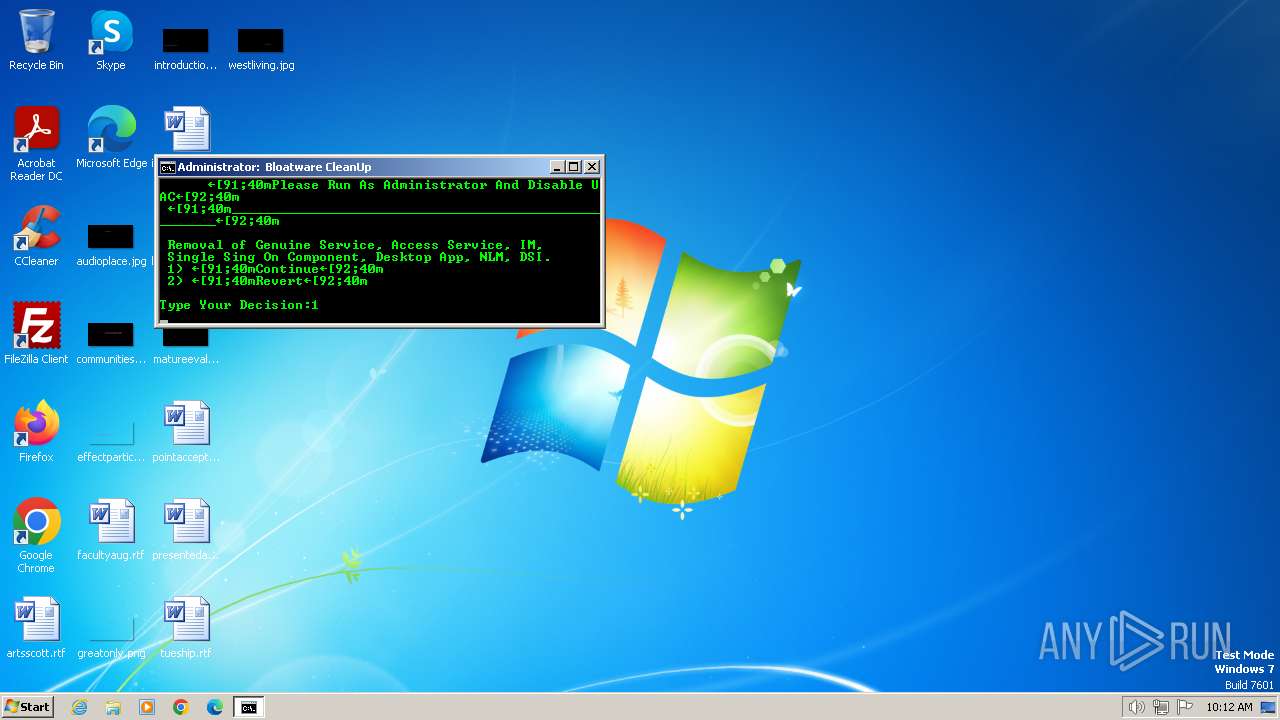Select tueship.rtf document icon
The image size is (1280, 720).
click(x=185, y=628)
